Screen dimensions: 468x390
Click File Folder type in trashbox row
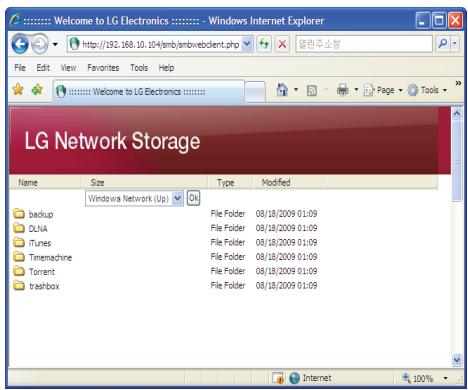tap(228, 286)
